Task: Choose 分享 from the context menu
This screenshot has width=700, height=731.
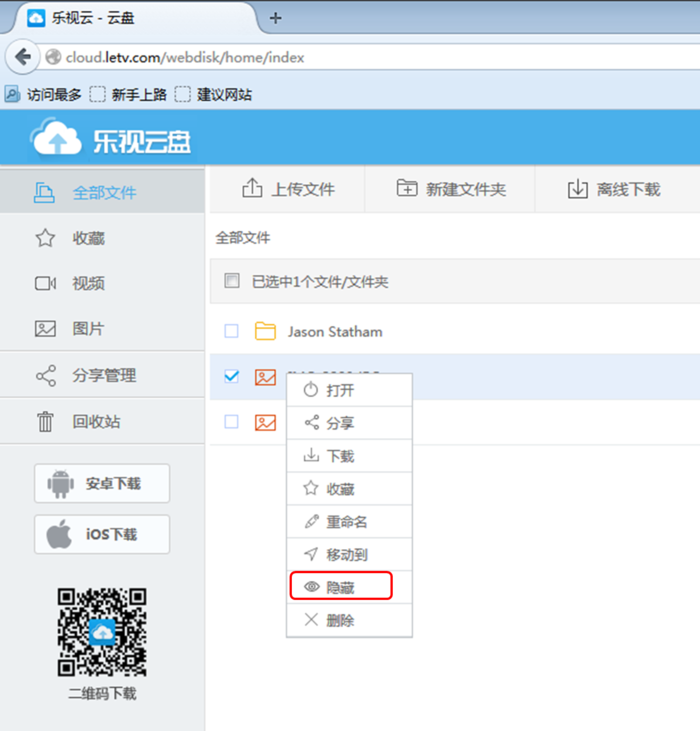Action: point(349,423)
